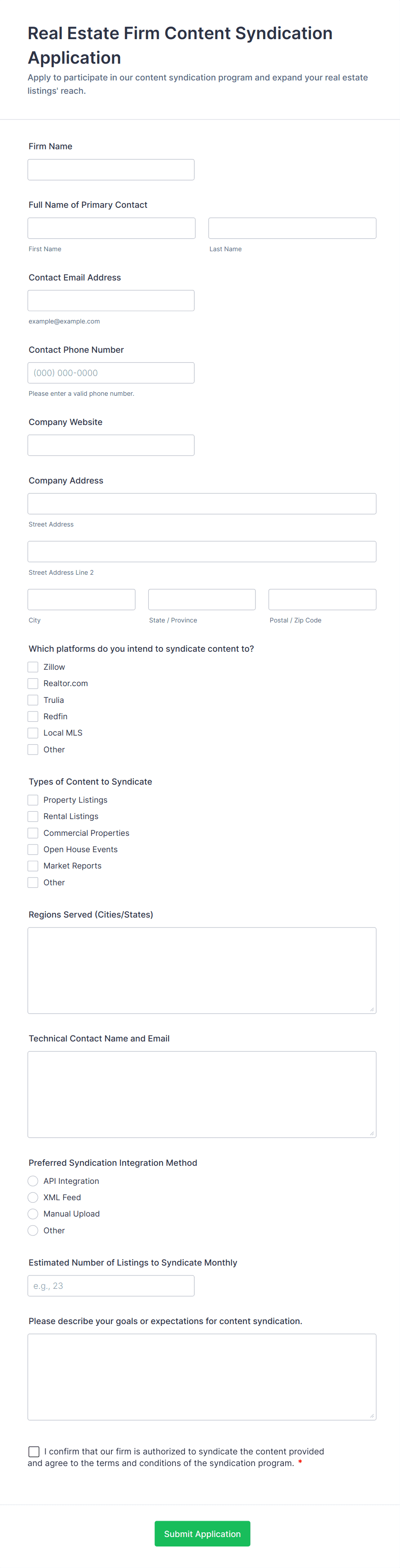This screenshot has width=400, height=1568.
Task: Select the API Integration radio button
Action: (33, 1181)
